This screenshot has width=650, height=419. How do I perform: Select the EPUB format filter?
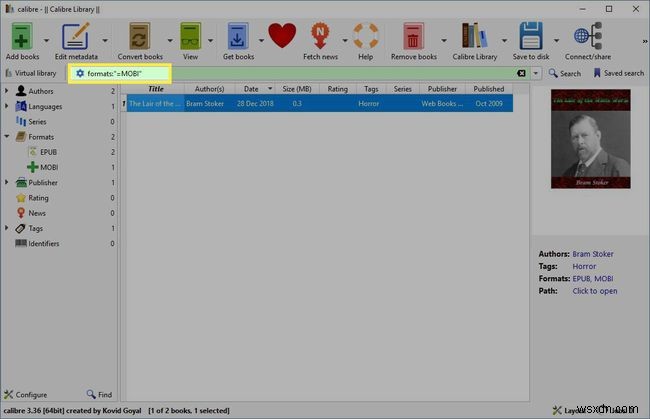pyautogui.click(x=48, y=152)
